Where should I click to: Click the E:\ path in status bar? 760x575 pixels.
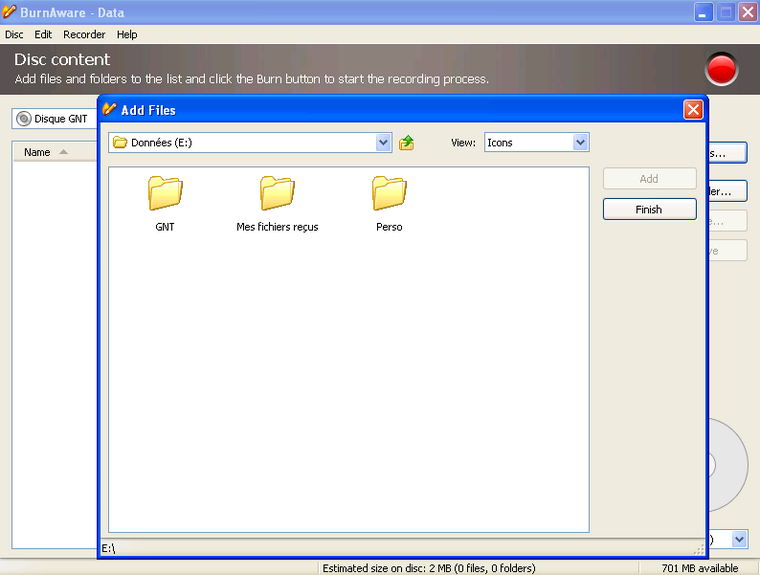pos(108,548)
